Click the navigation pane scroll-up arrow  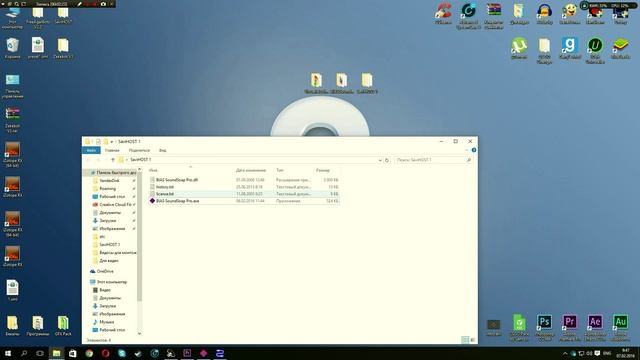click(139, 169)
